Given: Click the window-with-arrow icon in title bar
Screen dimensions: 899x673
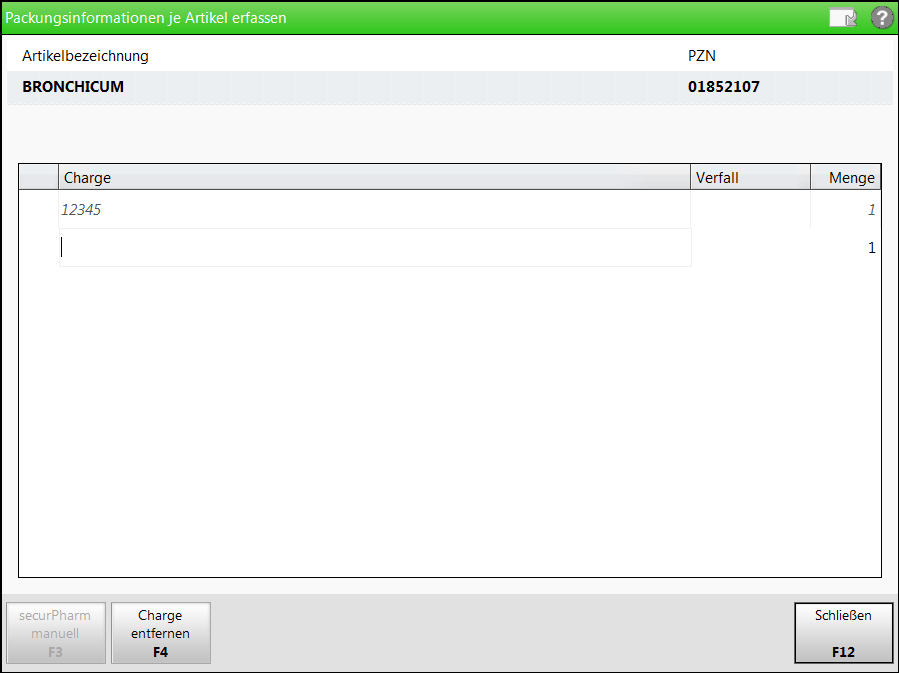Looking at the screenshot, I should click(x=843, y=18).
